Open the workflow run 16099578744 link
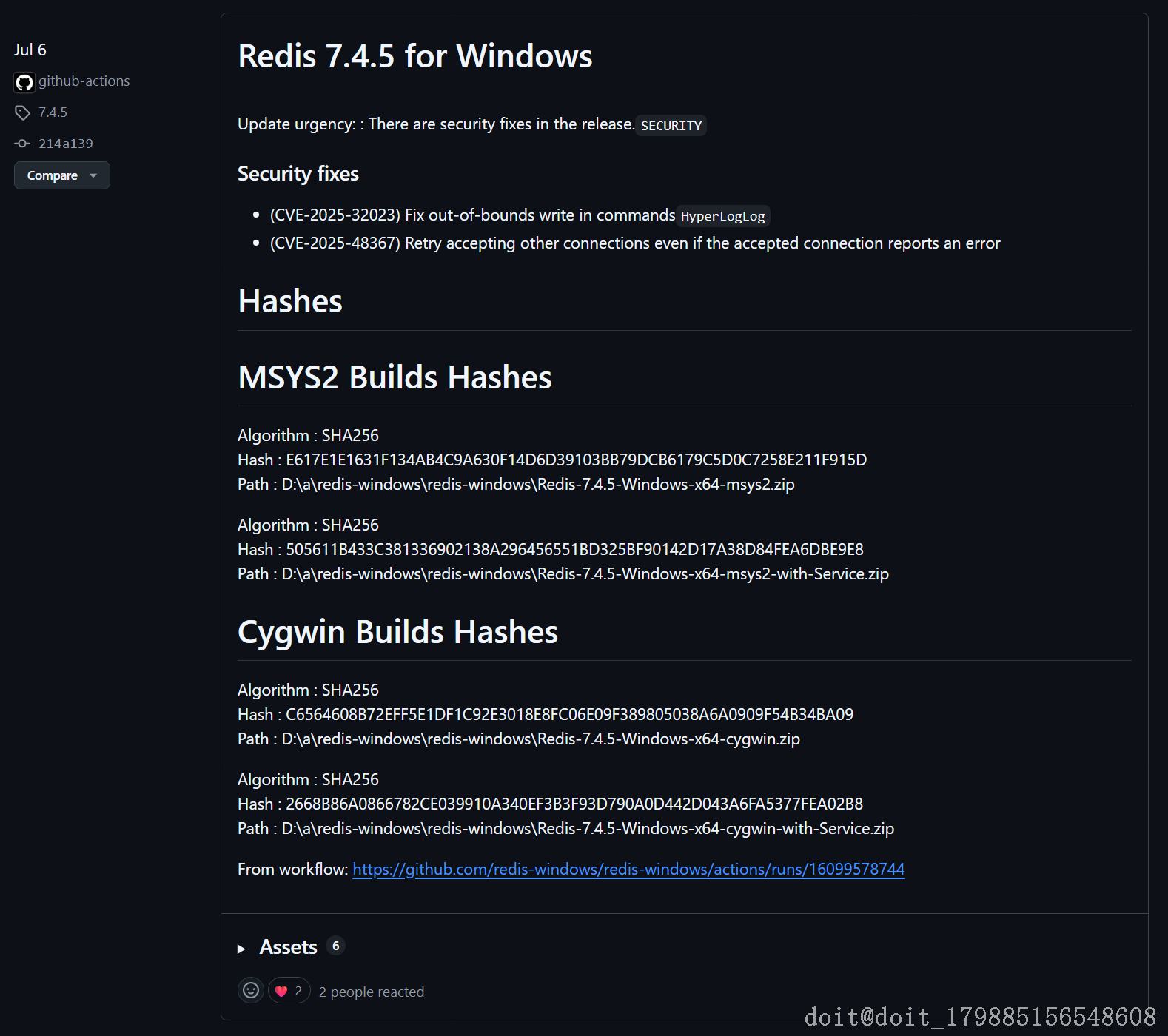The image size is (1168, 1036). point(628,869)
